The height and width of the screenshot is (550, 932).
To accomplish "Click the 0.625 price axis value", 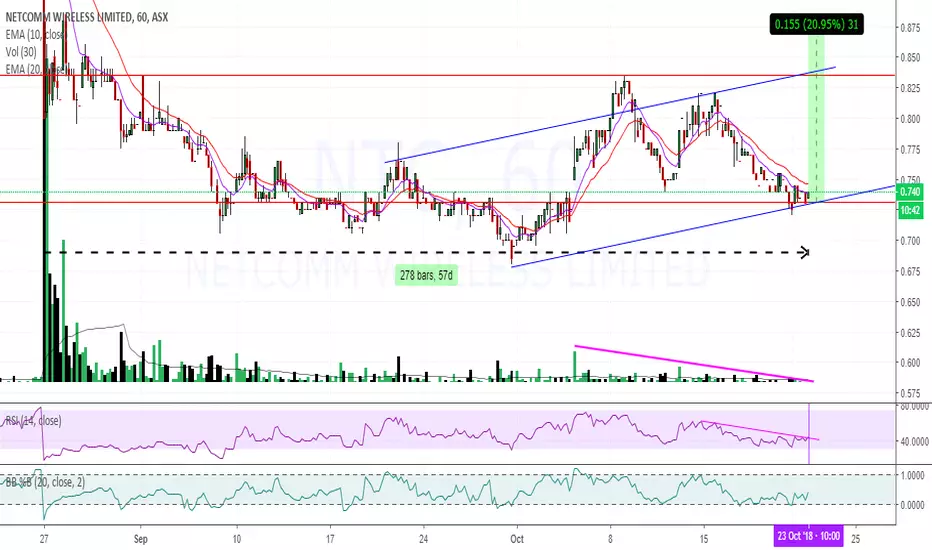I will 911,332.
